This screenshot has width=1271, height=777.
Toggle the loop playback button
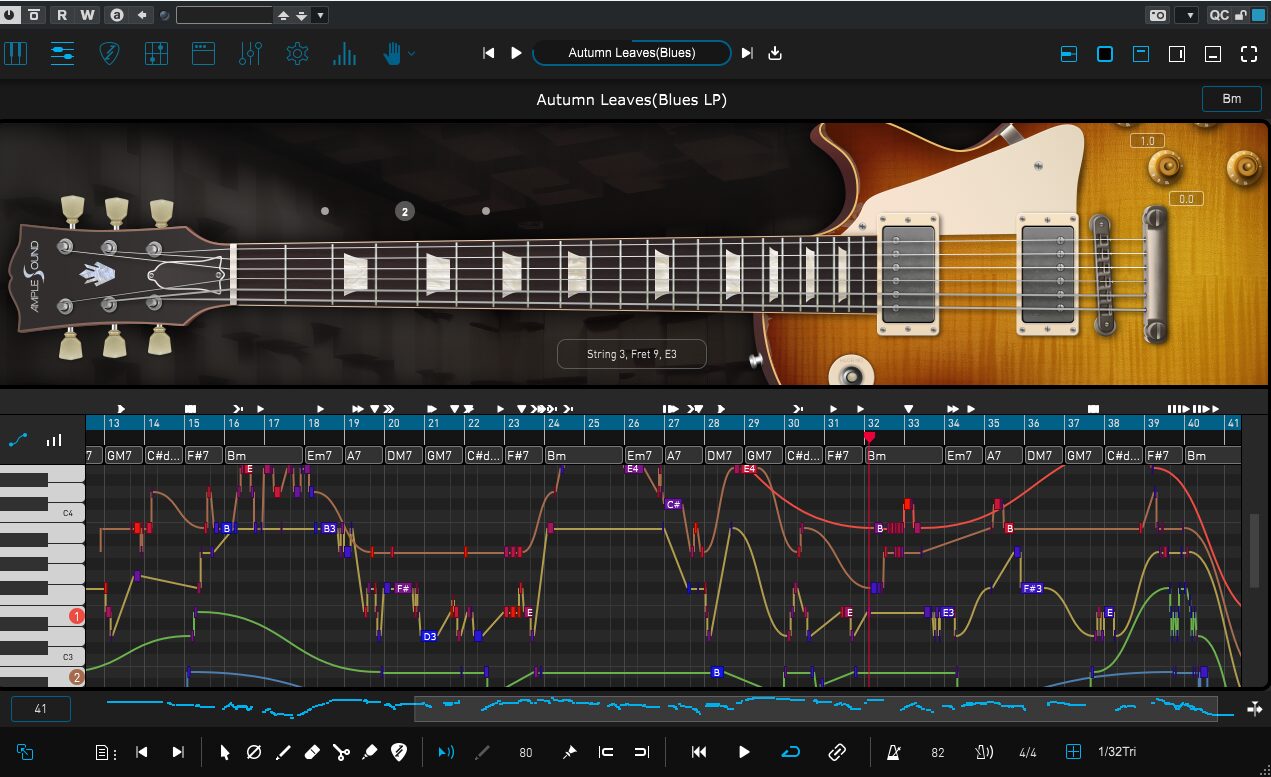[x=791, y=752]
